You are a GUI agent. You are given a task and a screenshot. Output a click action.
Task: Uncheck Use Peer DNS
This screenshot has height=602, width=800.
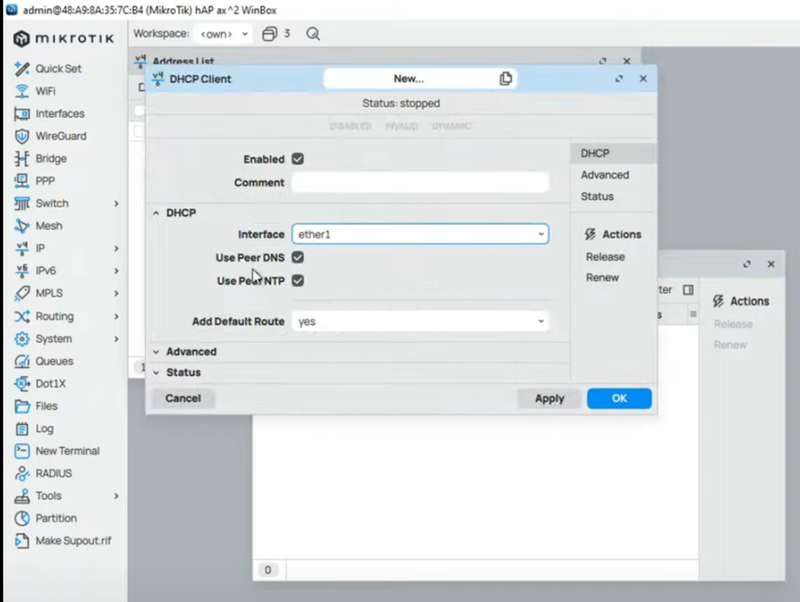297,257
